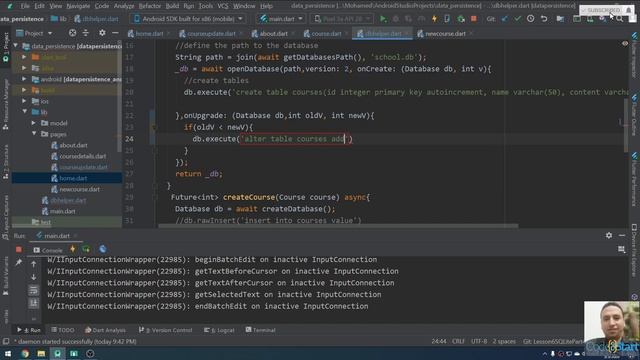Start the debug bug icon in toolbar
640x360 pixels.
[396, 19]
